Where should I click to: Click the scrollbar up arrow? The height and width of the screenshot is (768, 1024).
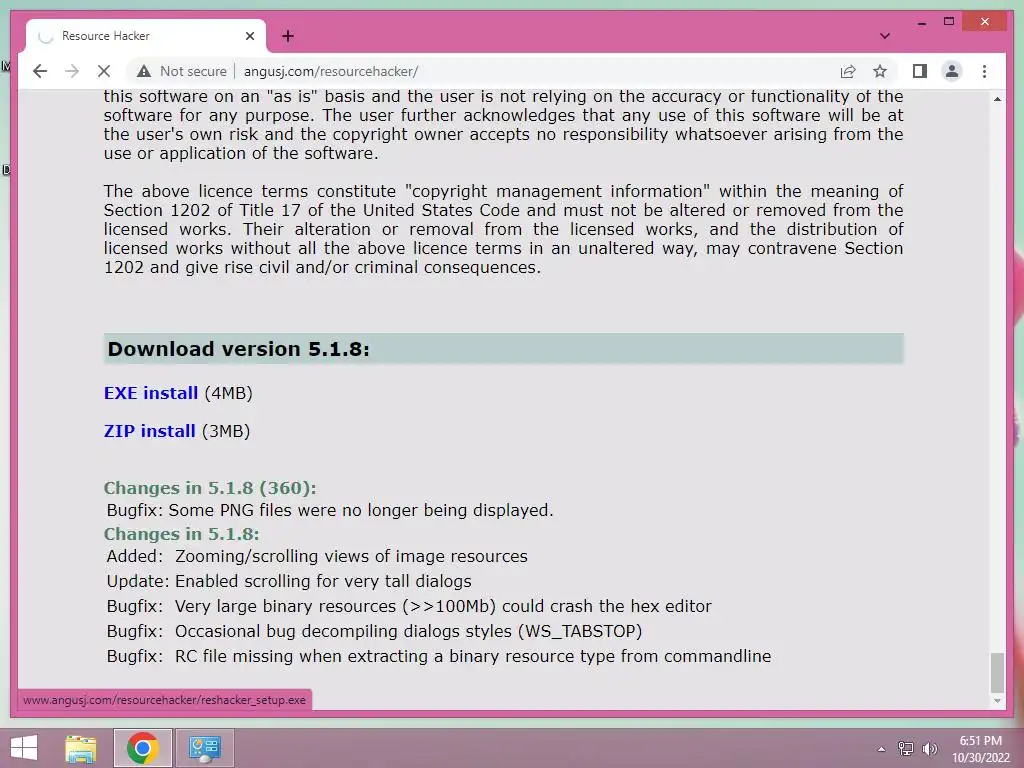tap(997, 99)
